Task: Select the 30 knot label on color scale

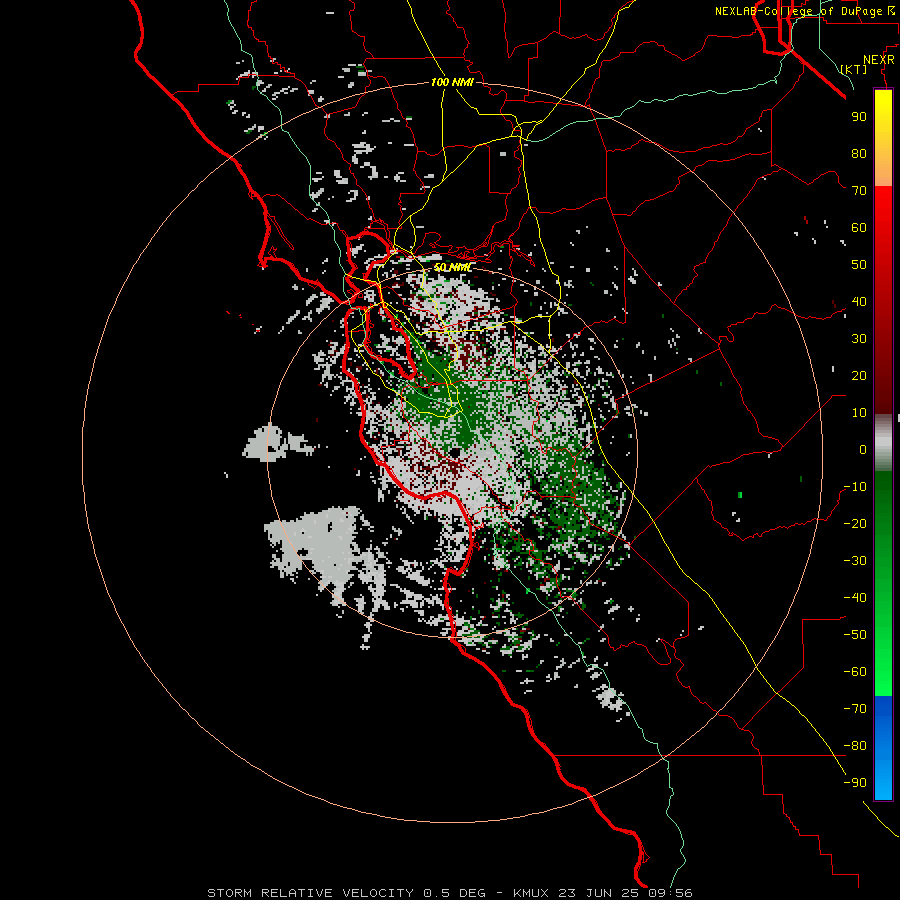Action: (859, 339)
